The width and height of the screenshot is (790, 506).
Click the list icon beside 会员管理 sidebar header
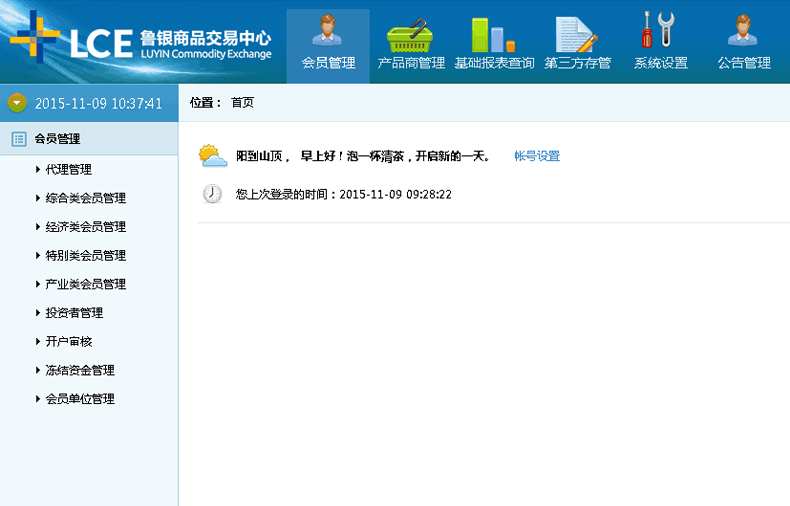(x=19, y=139)
